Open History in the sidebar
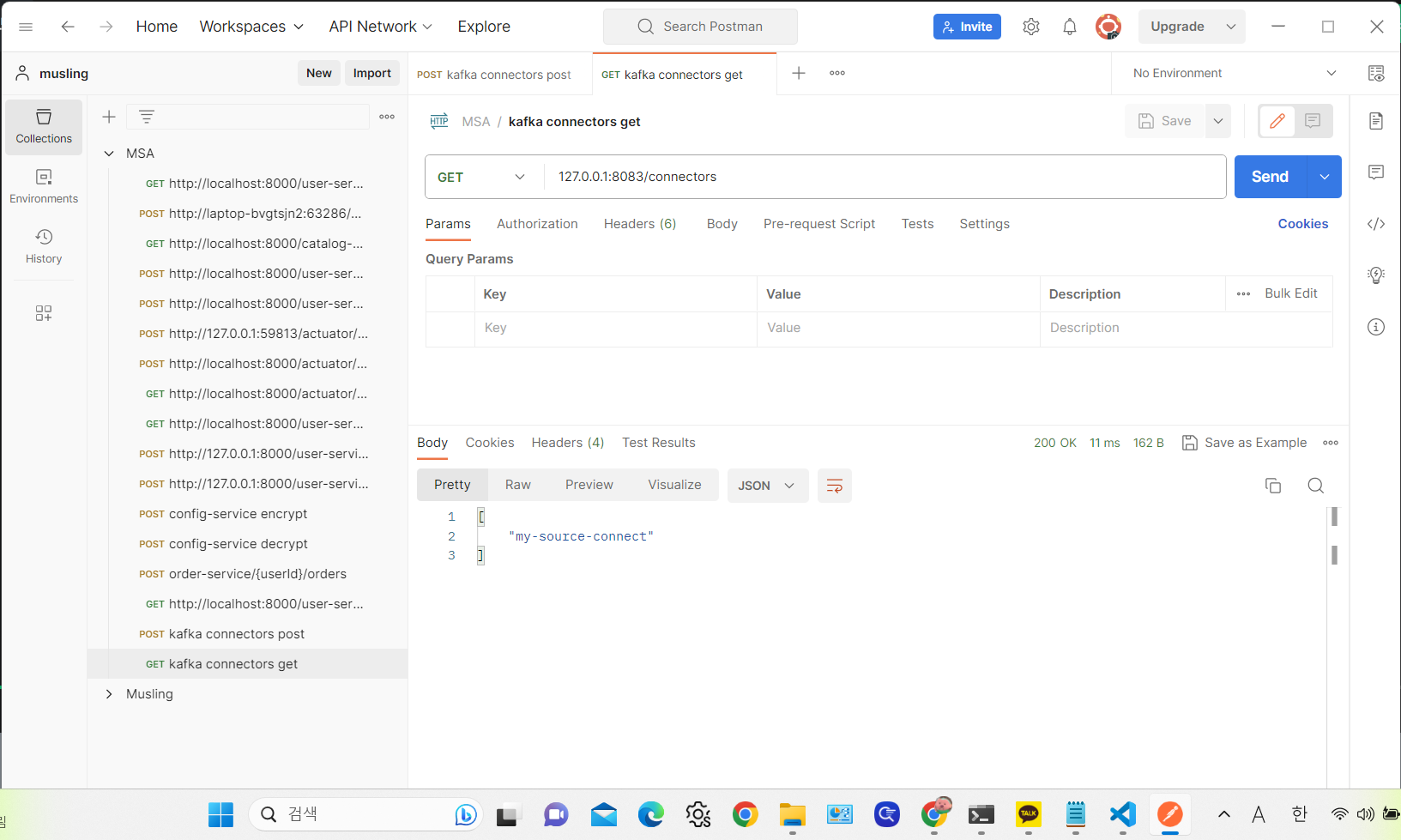 (44, 246)
